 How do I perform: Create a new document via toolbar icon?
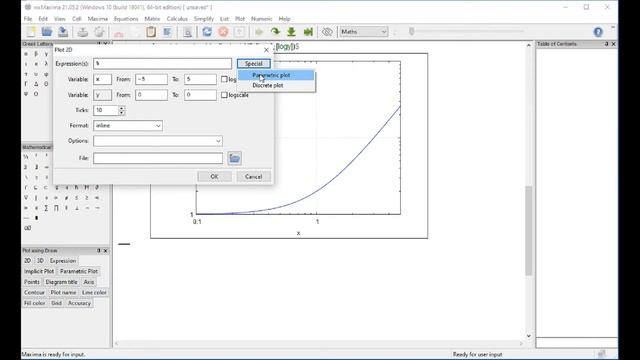pyautogui.click(x=31, y=32)
